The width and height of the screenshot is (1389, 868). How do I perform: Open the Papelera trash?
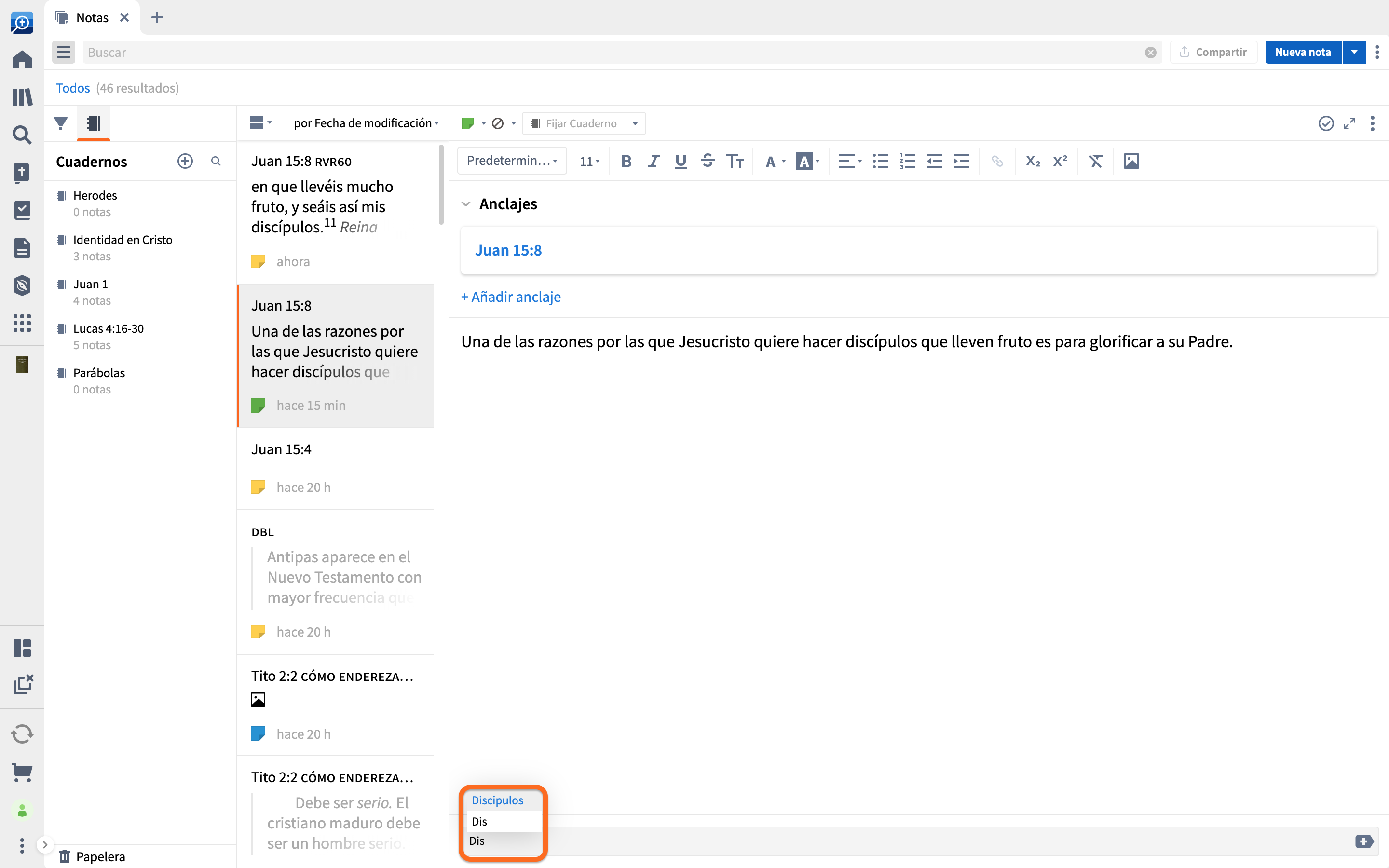click(x=92, y=856)
